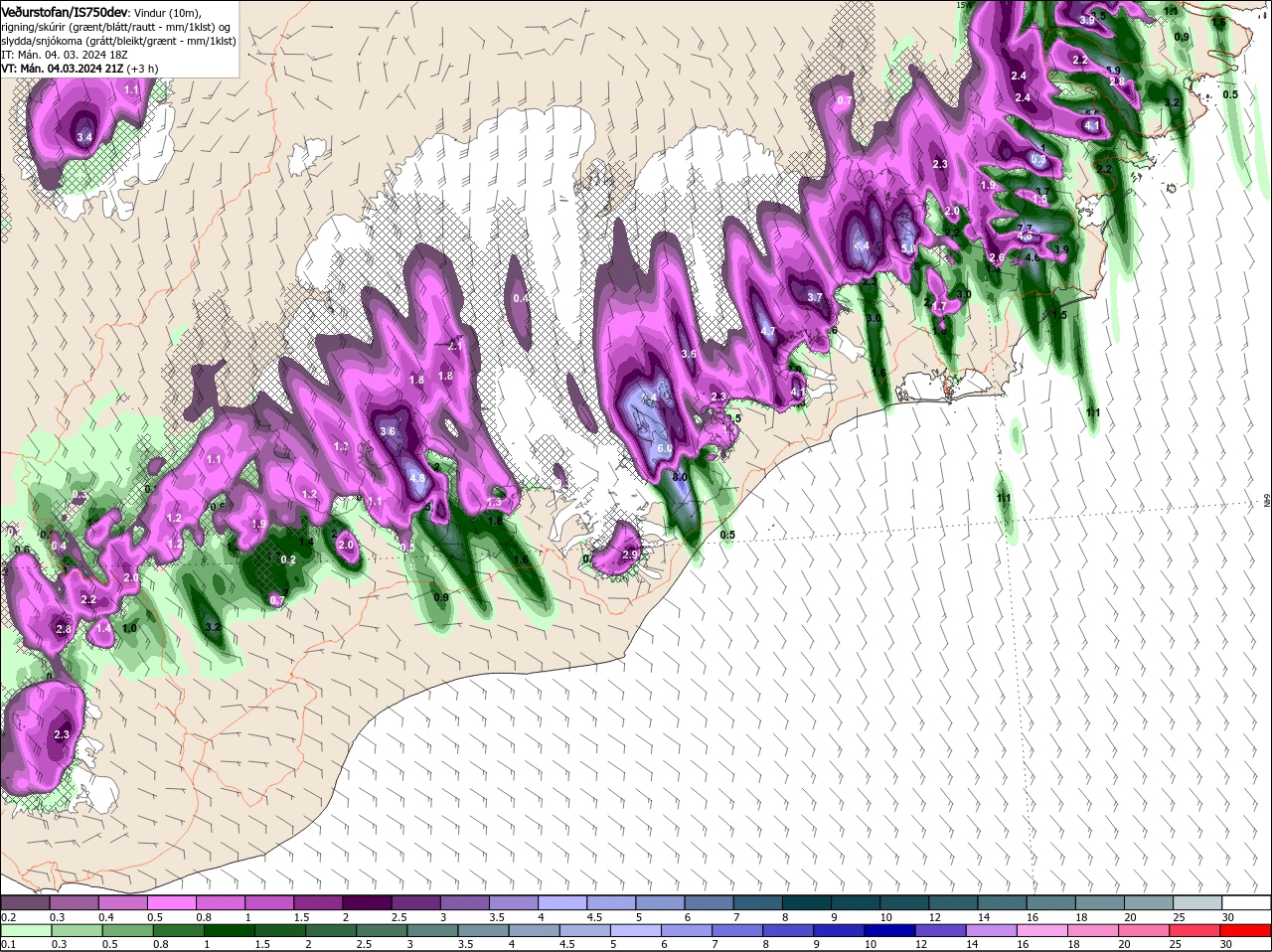Click the "3.4" value on the purple map area
The height and width of the screenshot is (952, 1272).
(84, 137)
